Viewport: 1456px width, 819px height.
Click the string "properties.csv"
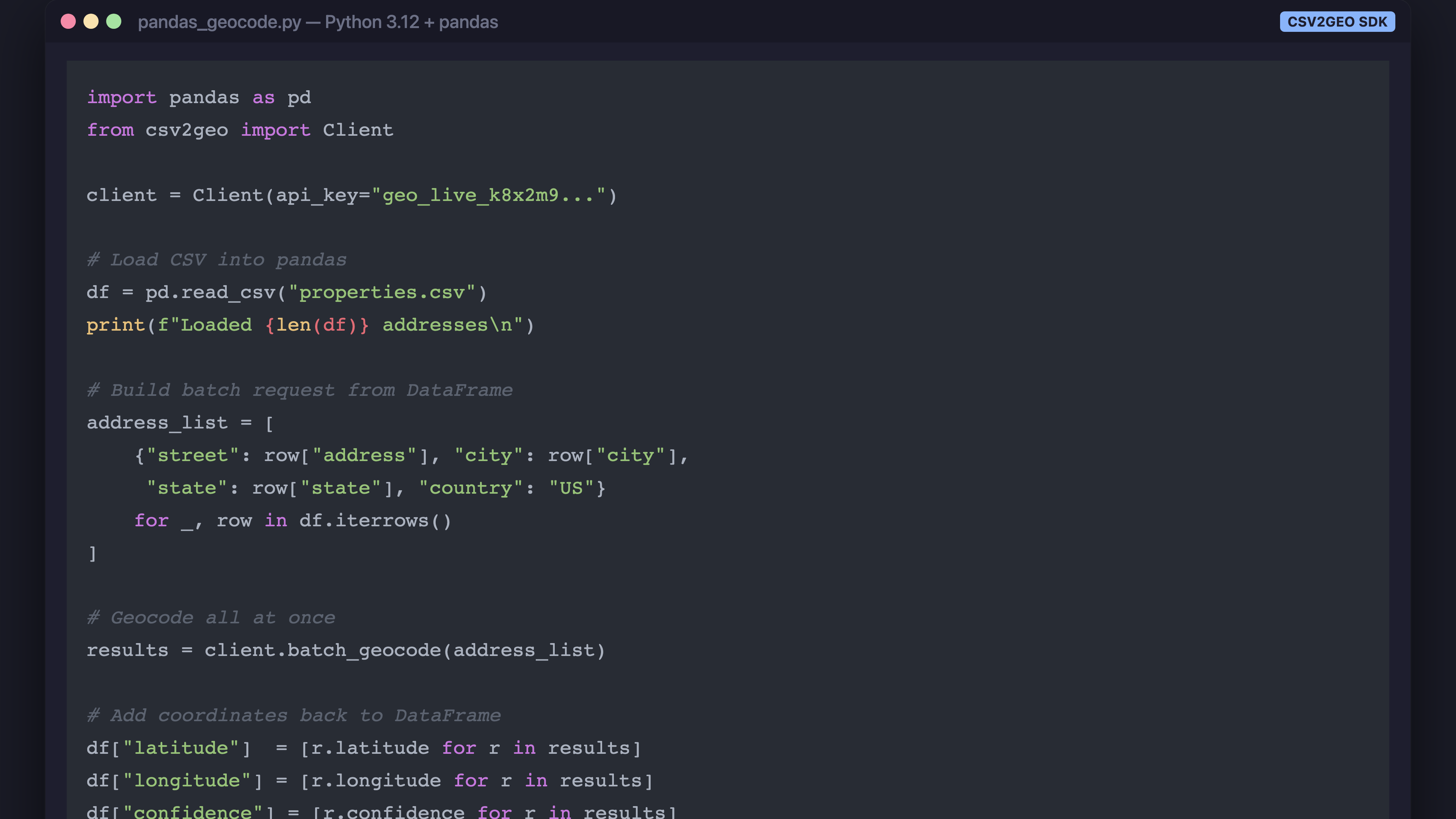pyautogui.click(x=381, y=293)
